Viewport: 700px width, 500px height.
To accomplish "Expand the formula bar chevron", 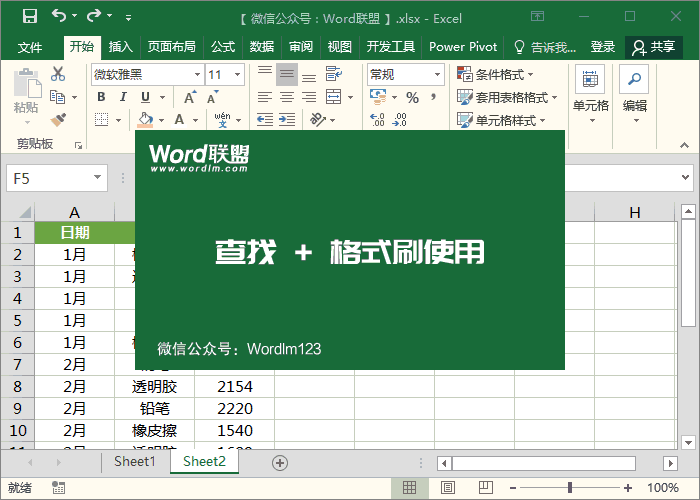I will tap(686, 177).
